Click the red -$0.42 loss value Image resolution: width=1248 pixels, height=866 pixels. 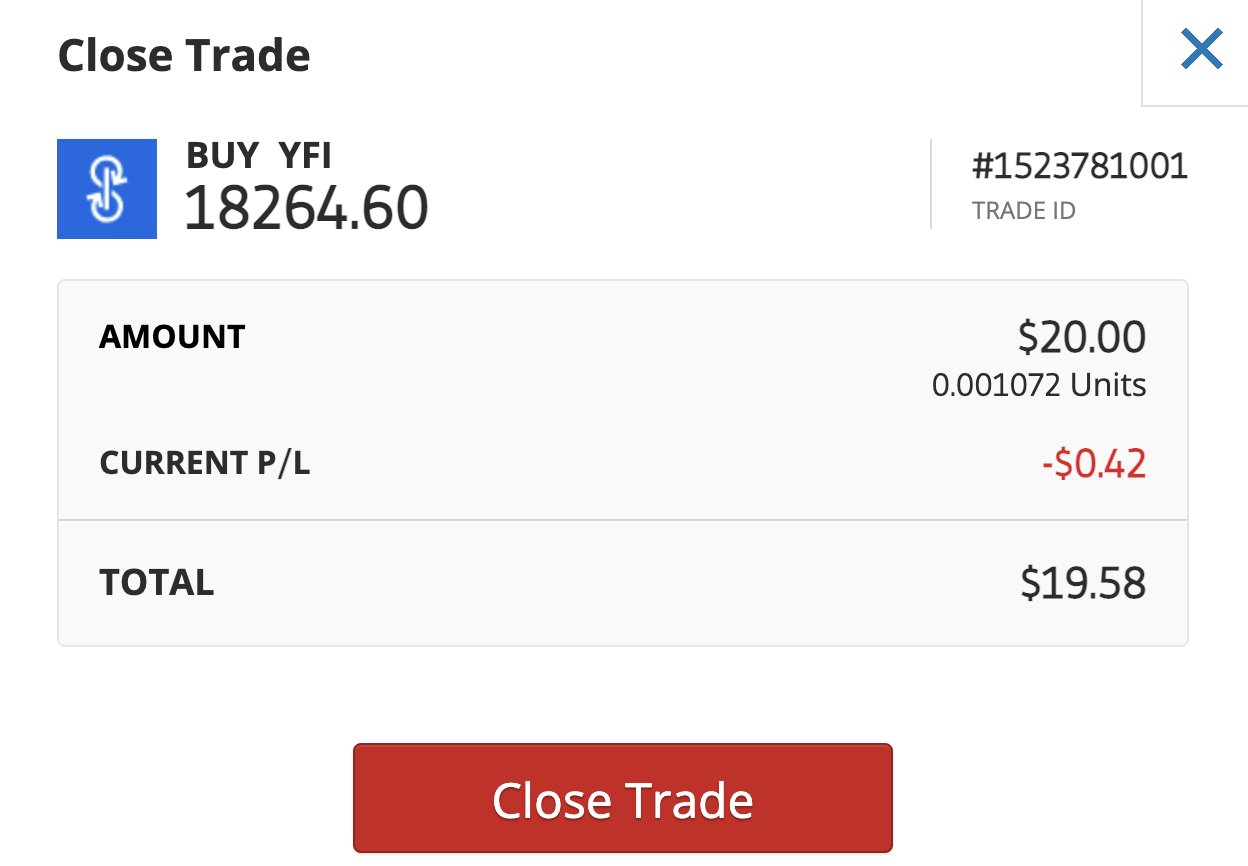coord(1093,463)
